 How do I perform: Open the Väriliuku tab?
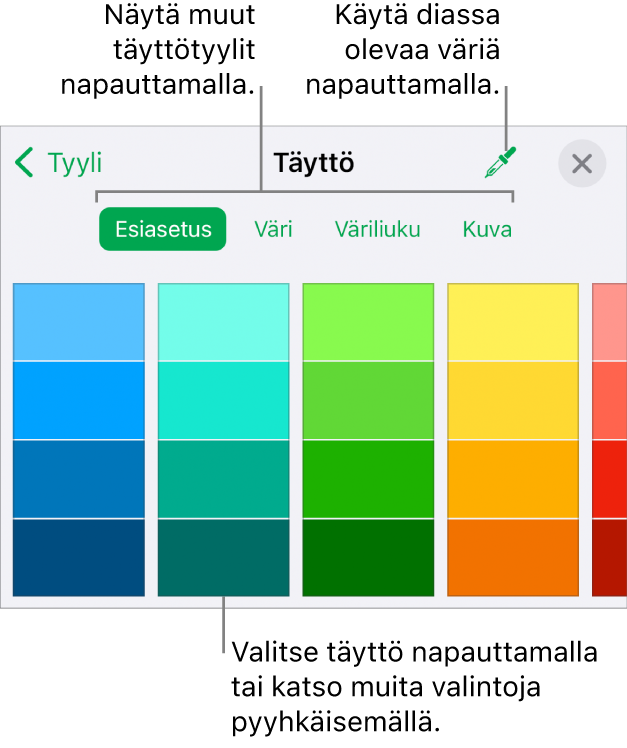click(376, 229)
